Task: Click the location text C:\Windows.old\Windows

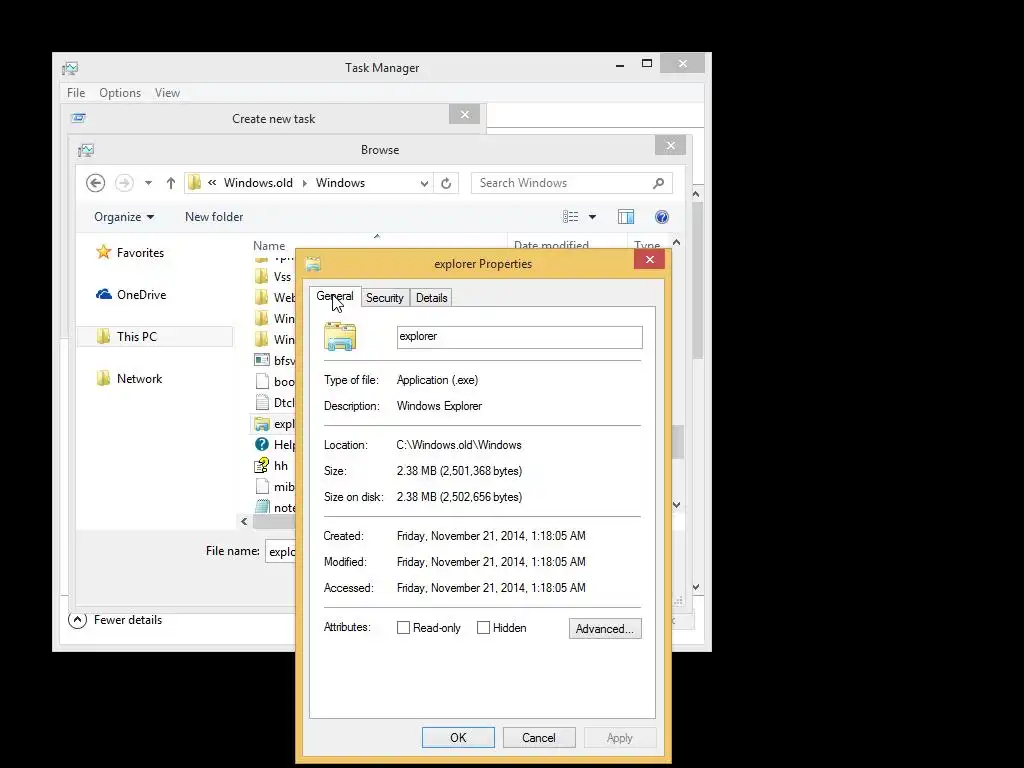Action: 458,445
